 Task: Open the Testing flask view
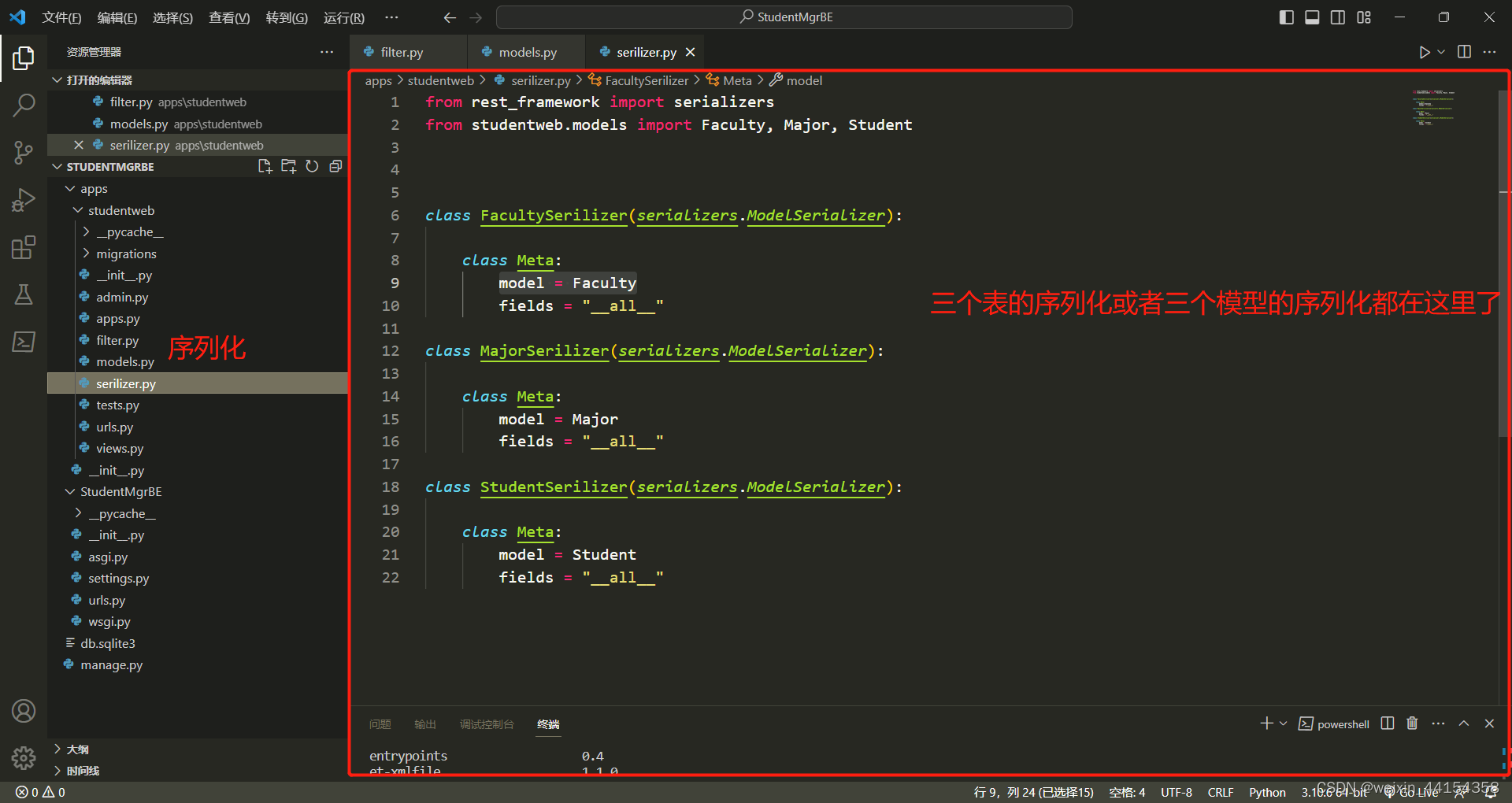[x=24, y=294]
